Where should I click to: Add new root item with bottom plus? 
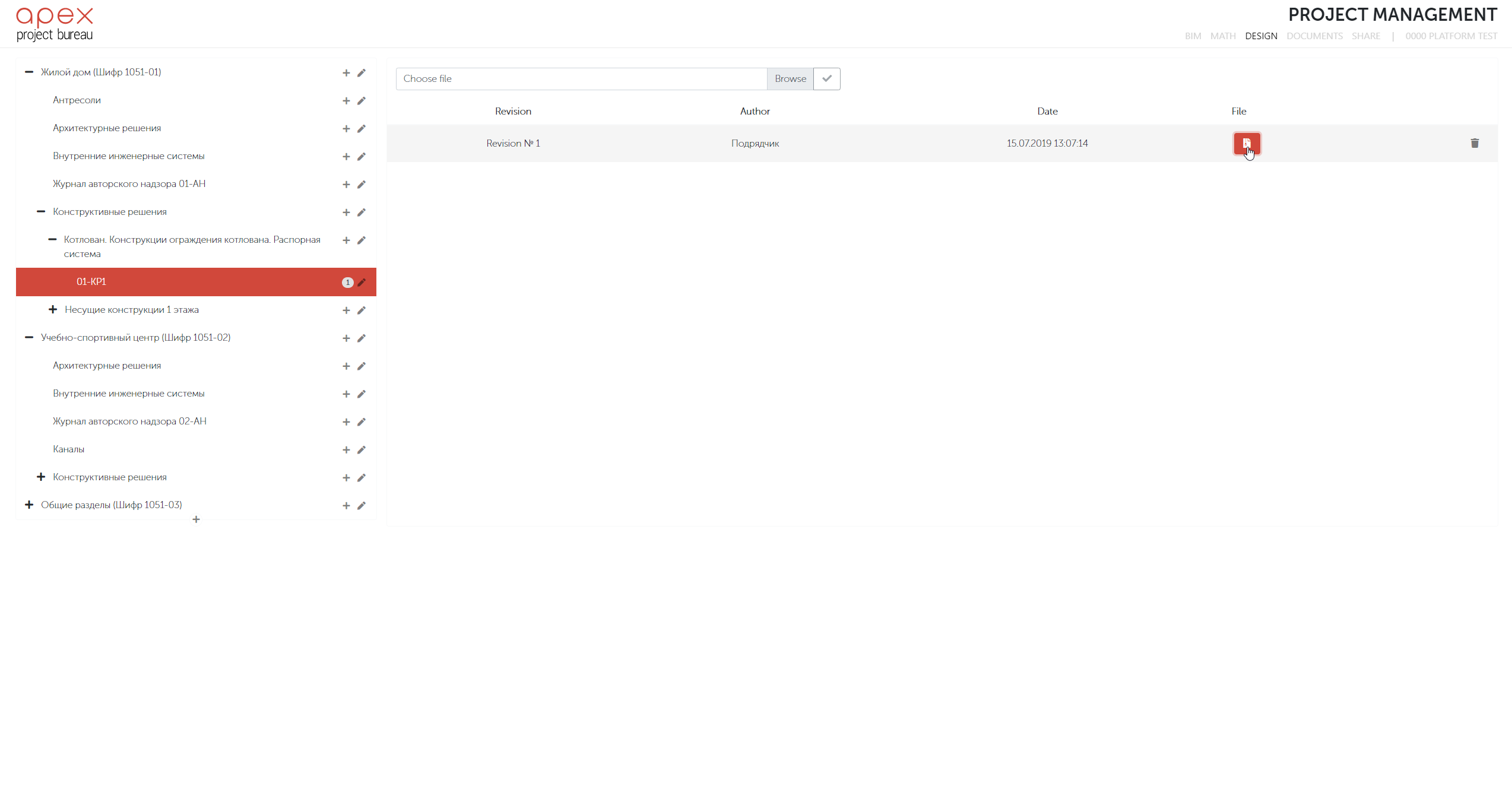click(196, 519)
